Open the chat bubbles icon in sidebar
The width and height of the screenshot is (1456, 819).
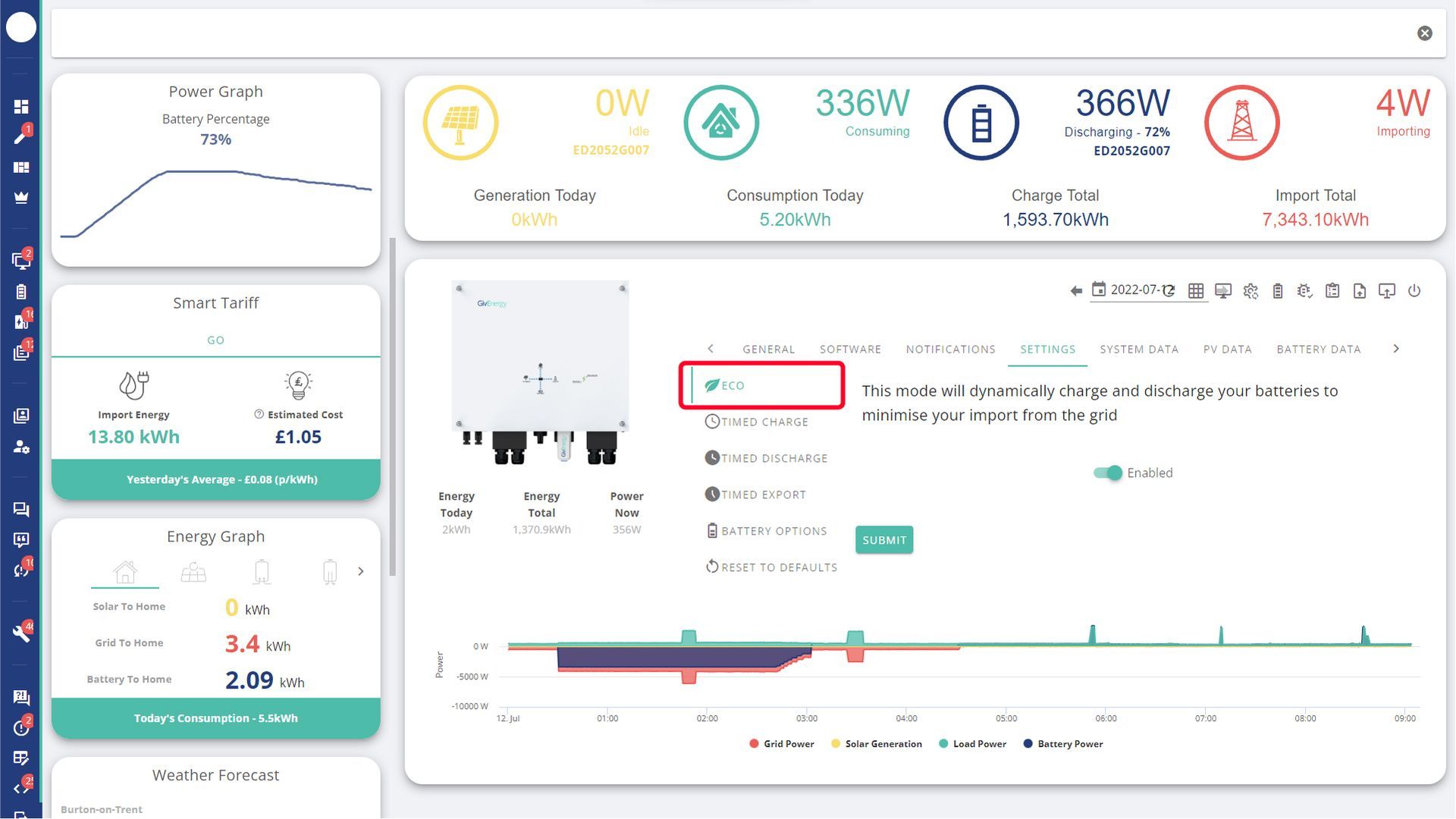pos(21,510)
